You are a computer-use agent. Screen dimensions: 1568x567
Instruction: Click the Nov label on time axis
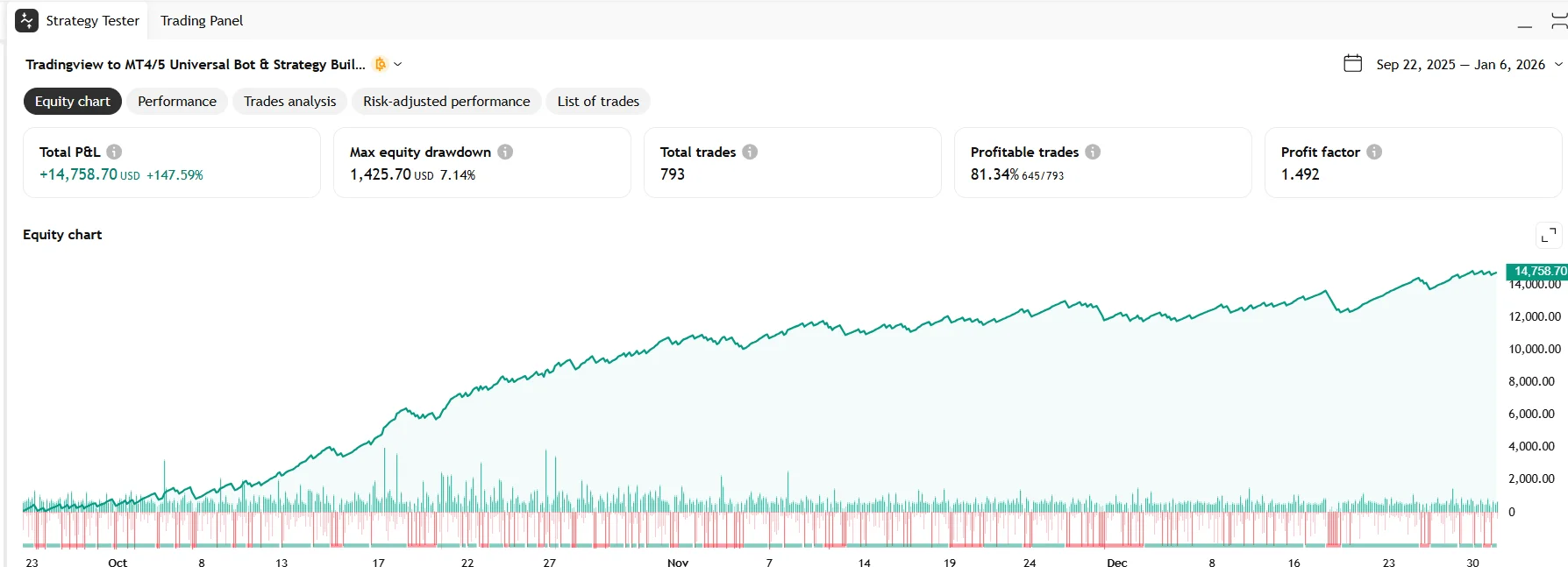pyautogui.click(x=678, y=562)
